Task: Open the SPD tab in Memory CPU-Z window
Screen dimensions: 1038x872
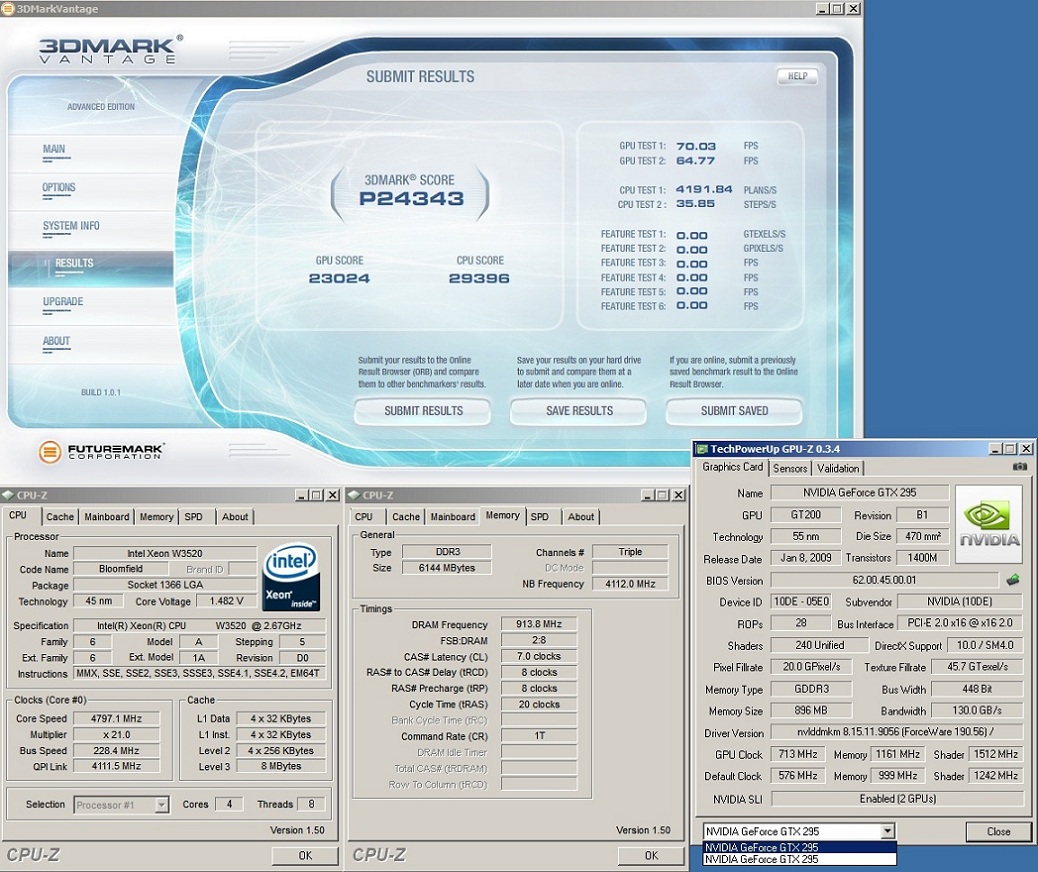Action: pos(540,516)
